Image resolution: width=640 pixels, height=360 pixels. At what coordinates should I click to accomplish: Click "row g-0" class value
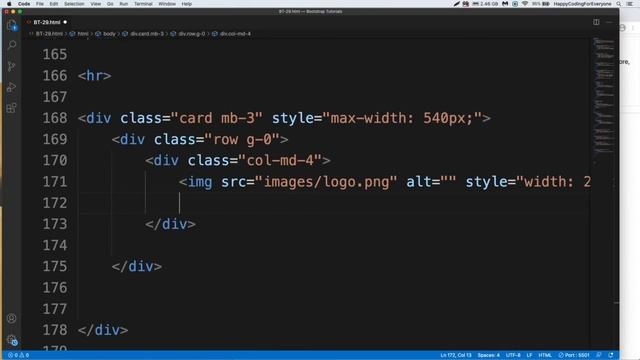(x=242, y=139)
